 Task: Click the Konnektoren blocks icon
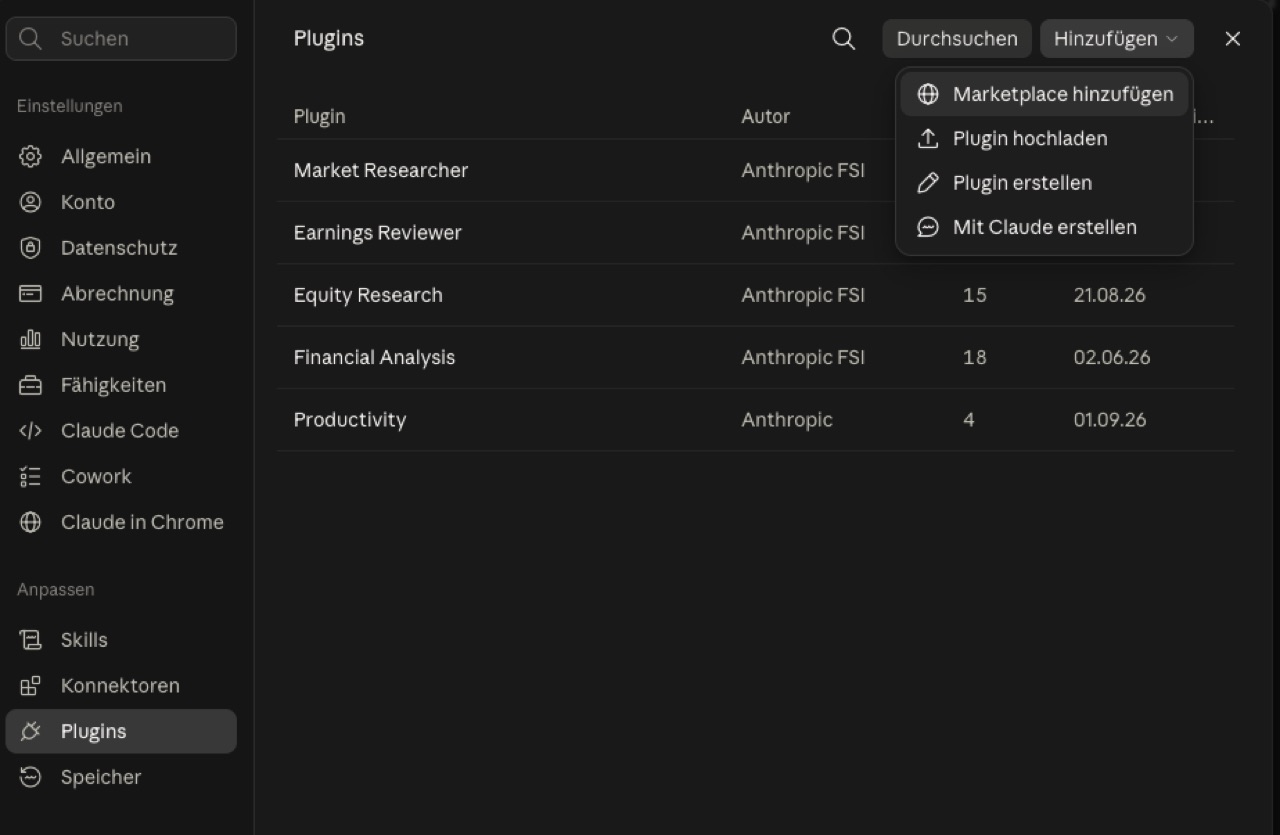coord(31,686)
